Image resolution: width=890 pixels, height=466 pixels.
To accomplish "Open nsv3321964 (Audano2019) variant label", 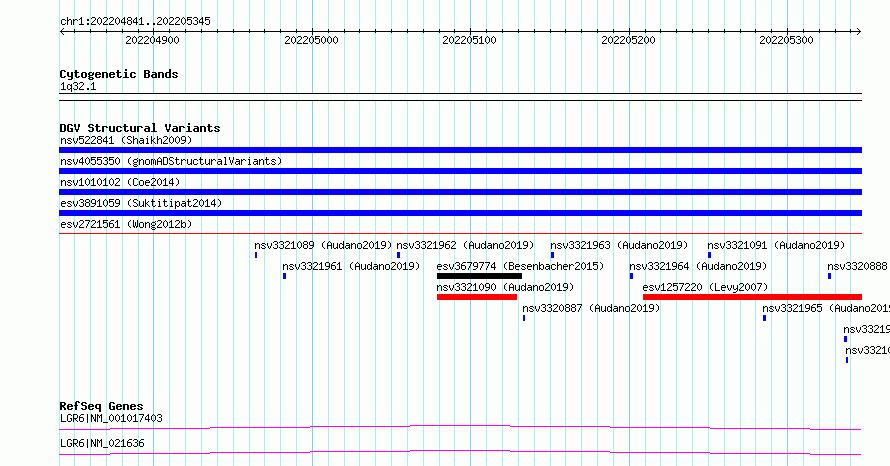I will coord(698,266).
